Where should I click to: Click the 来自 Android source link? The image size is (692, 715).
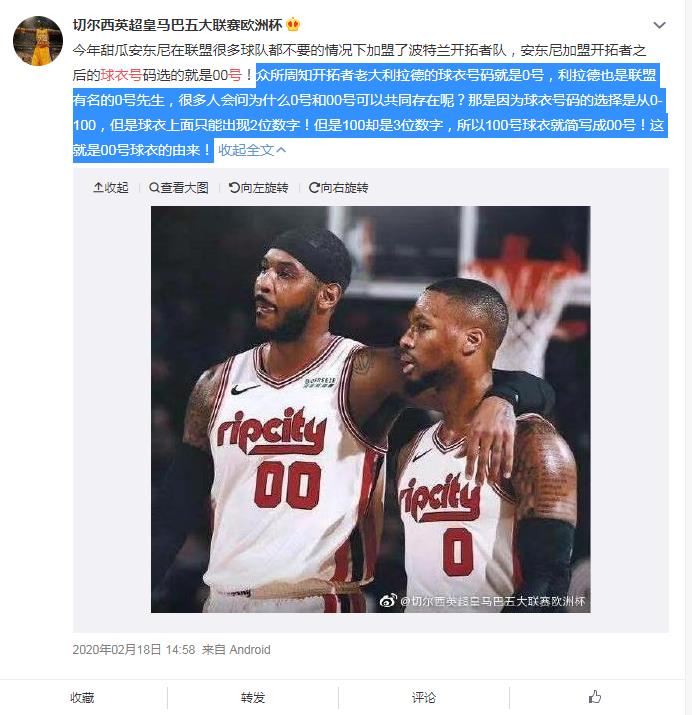236,649
